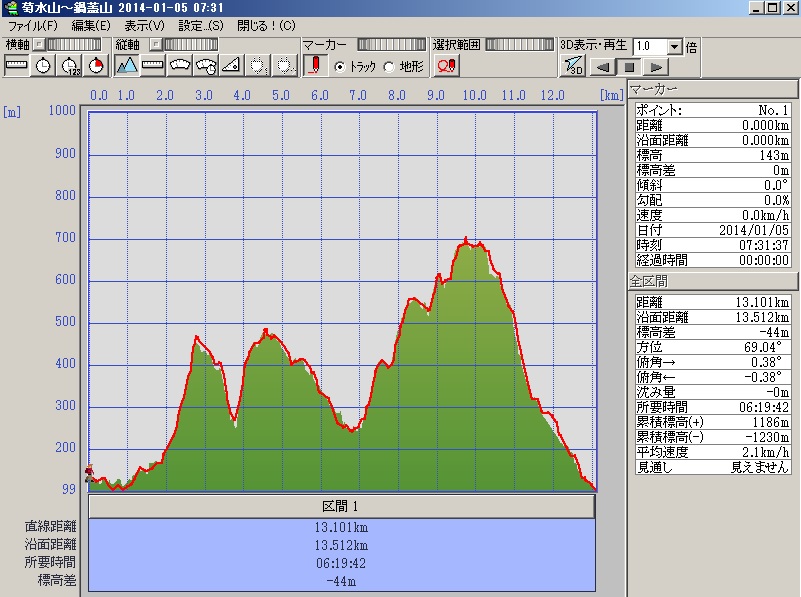801x597 pixels.
Task: Open the ファイル(F) menu
Action: tap(32, 25)
